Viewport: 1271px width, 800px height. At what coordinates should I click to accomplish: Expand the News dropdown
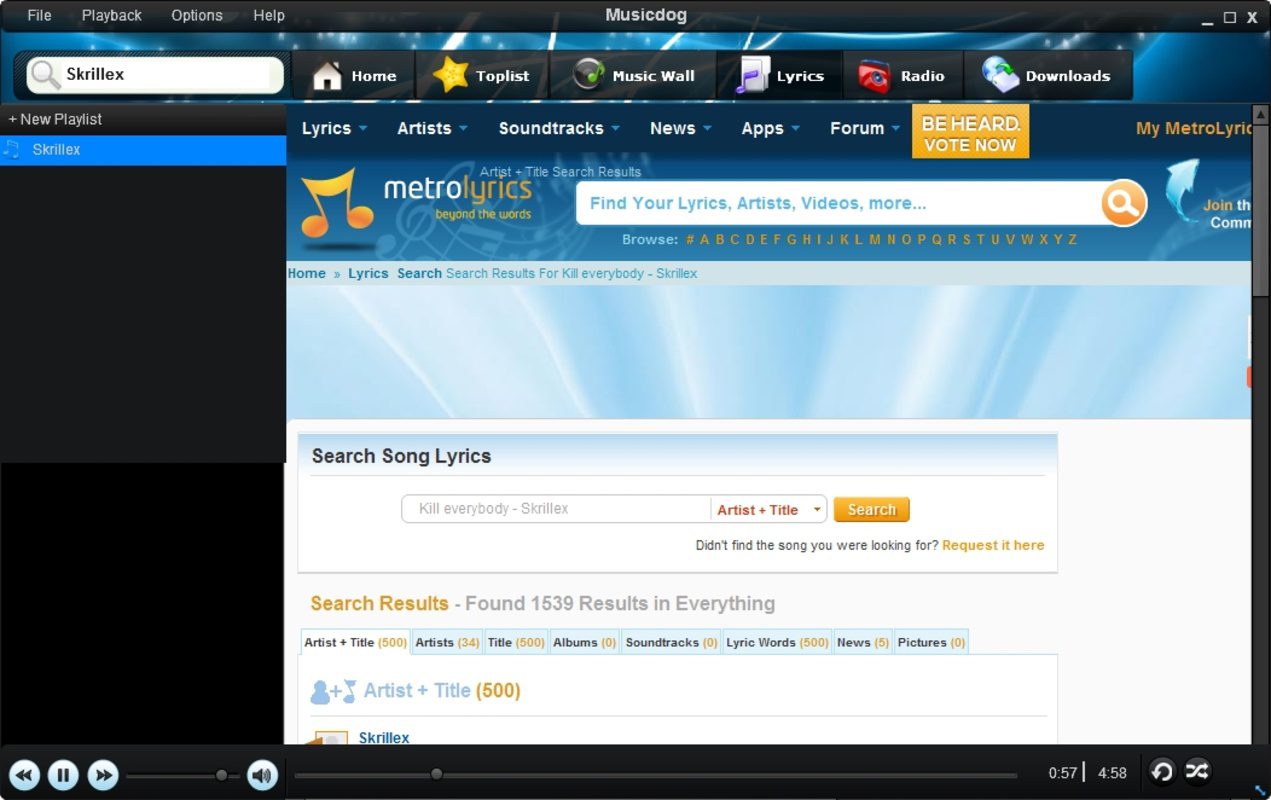click(x=680, y=128)
